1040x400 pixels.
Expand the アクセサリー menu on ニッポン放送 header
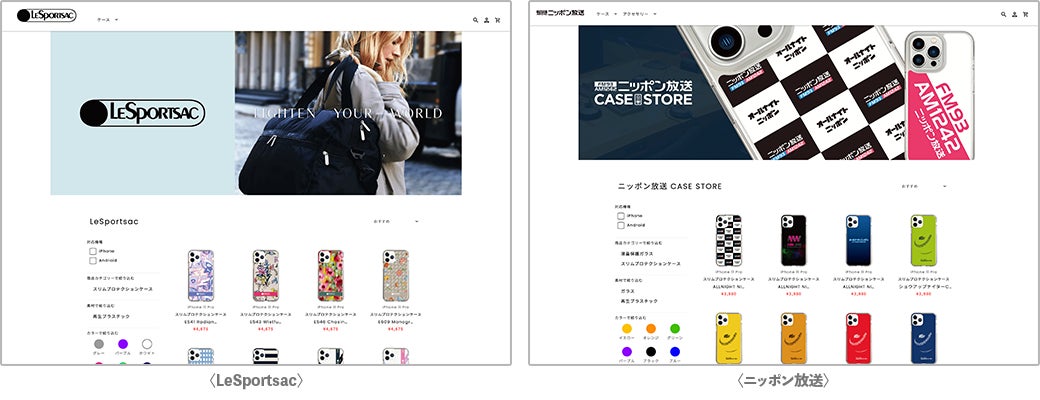[x=640, y=14]
